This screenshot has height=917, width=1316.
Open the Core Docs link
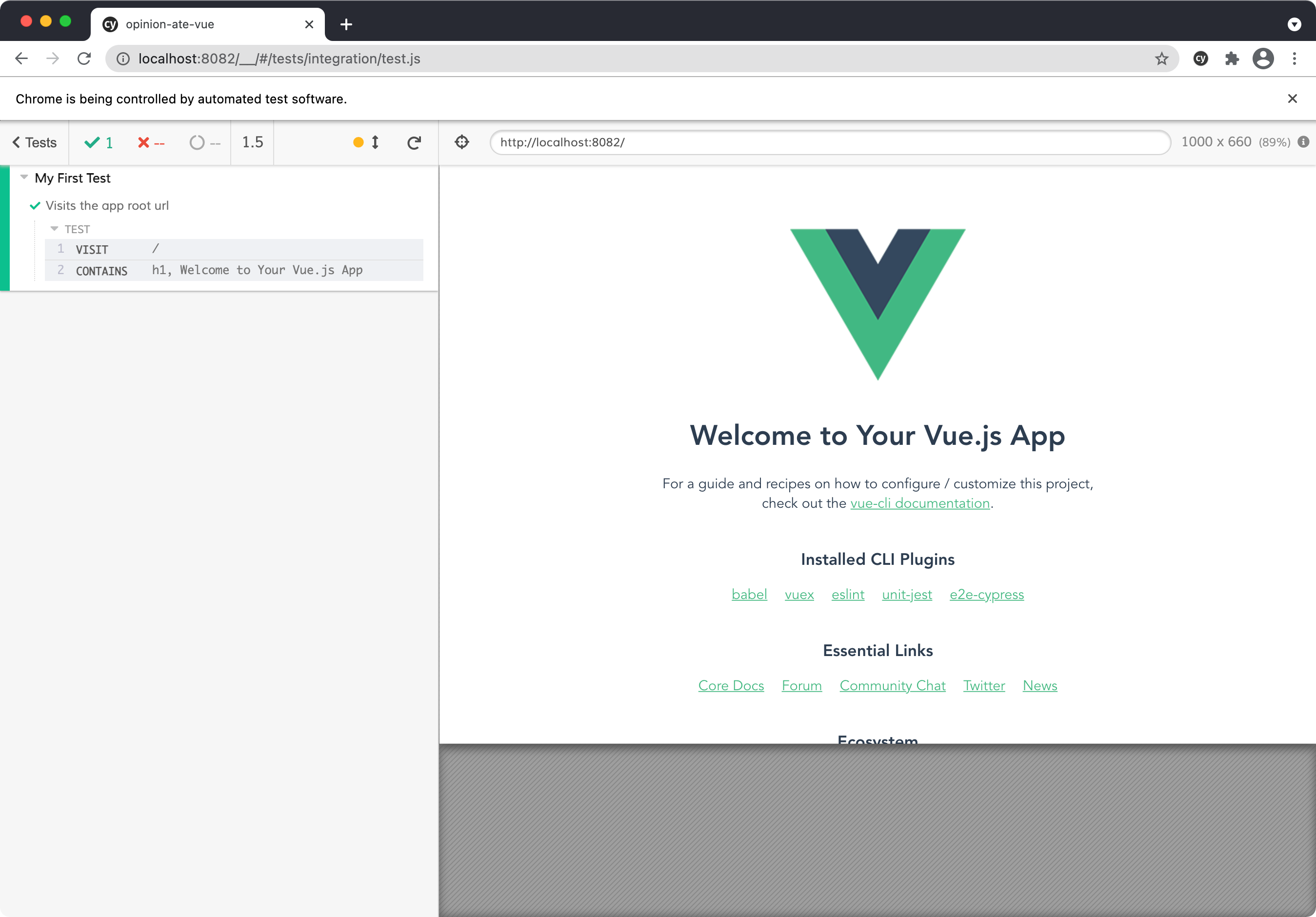[x=731, y=685]
